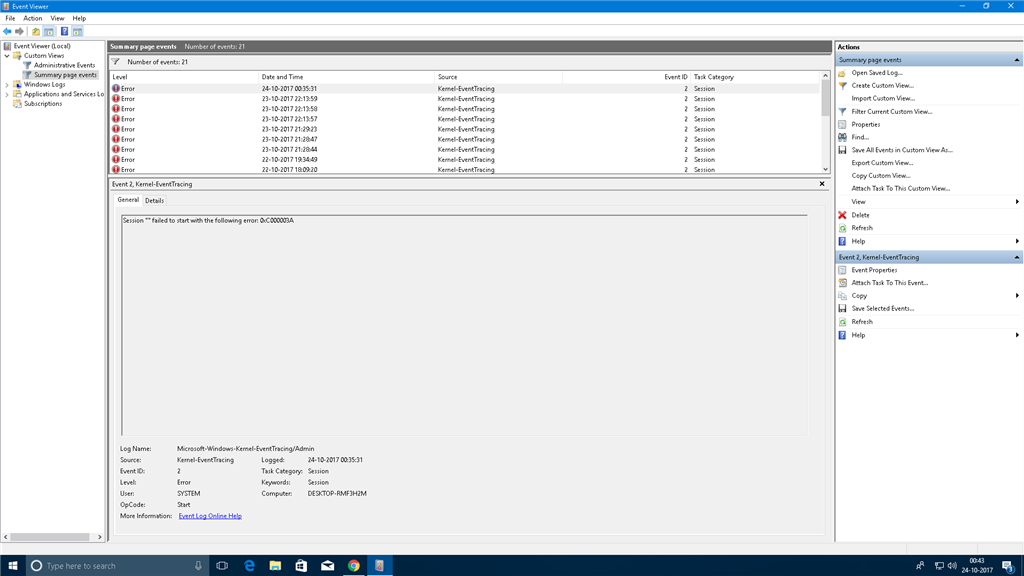Expand Applications and Services Logs node
Viewport: 1024px width, 576px height.
click(x=7, y=94)
